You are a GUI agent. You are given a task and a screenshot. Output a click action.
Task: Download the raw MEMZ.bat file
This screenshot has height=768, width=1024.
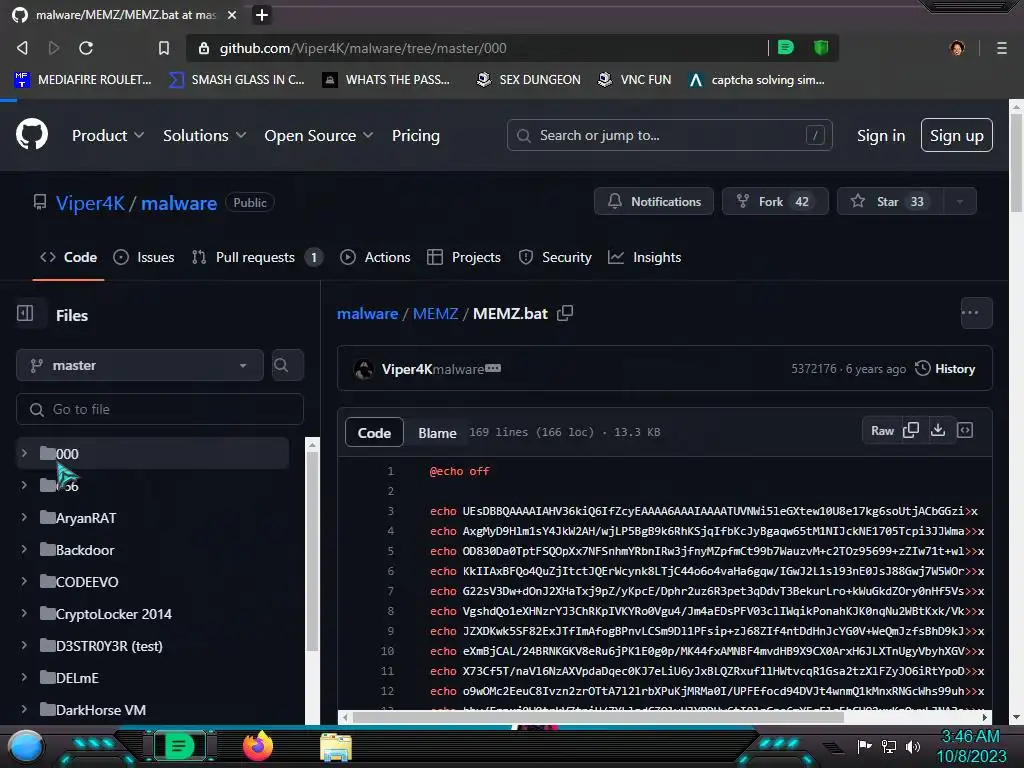pyautogui.click(x=938, y=430)
